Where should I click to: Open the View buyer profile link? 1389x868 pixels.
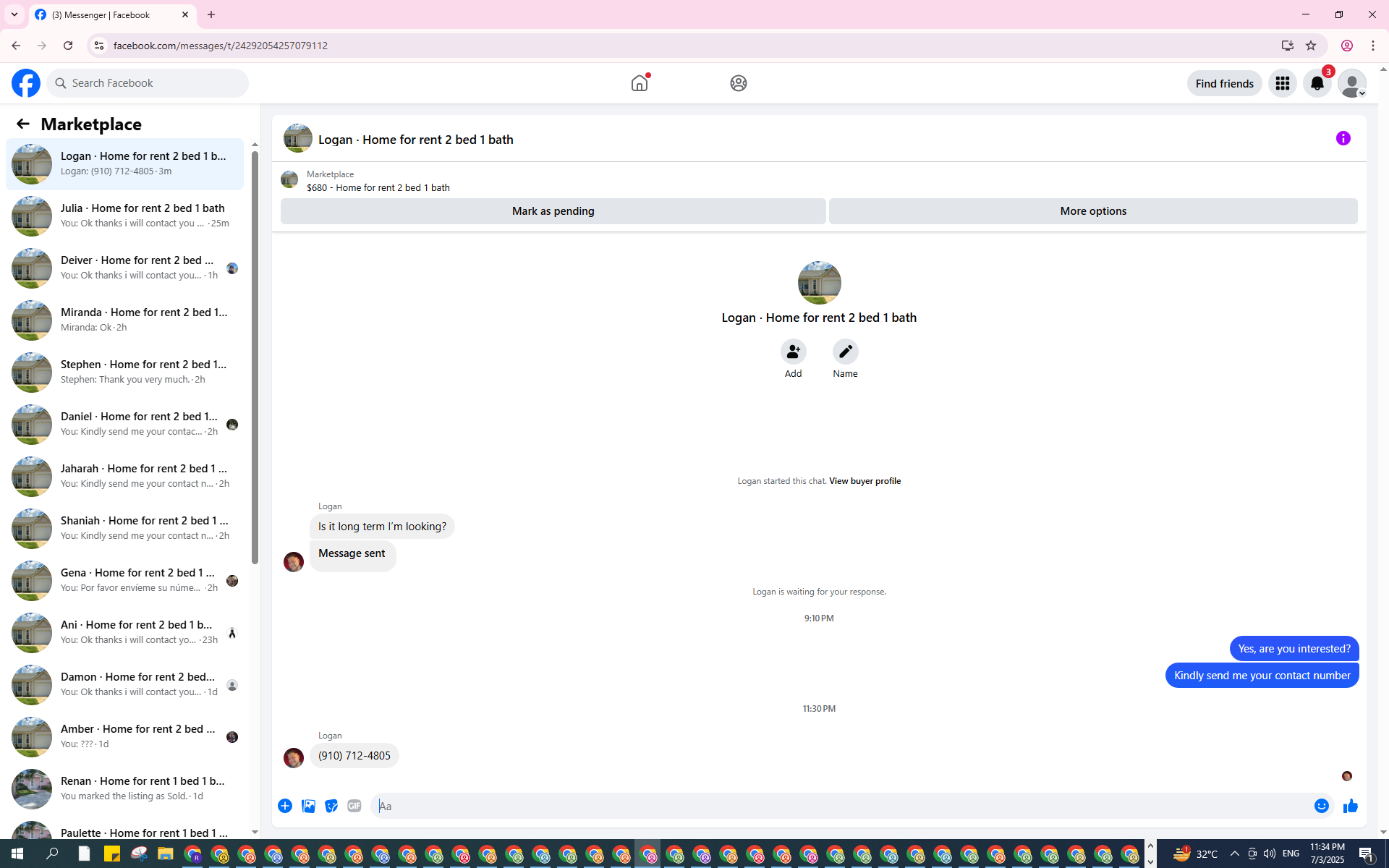point(865,481)
